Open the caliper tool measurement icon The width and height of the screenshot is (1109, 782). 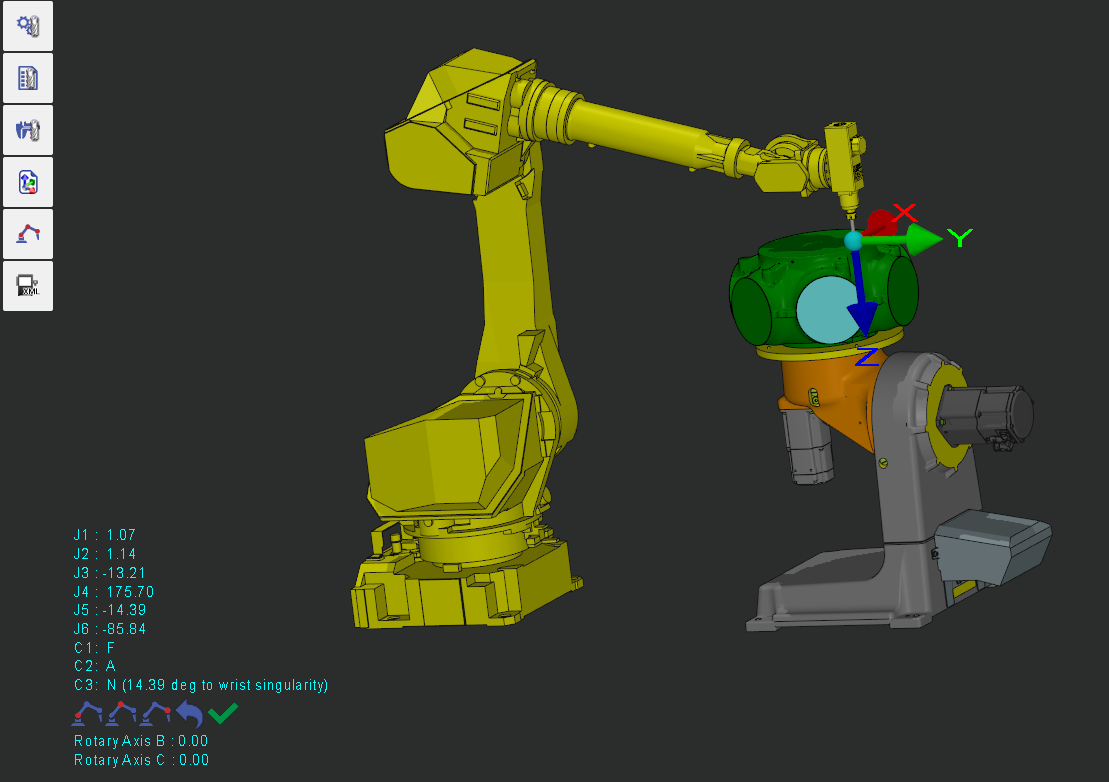[28, 130]
